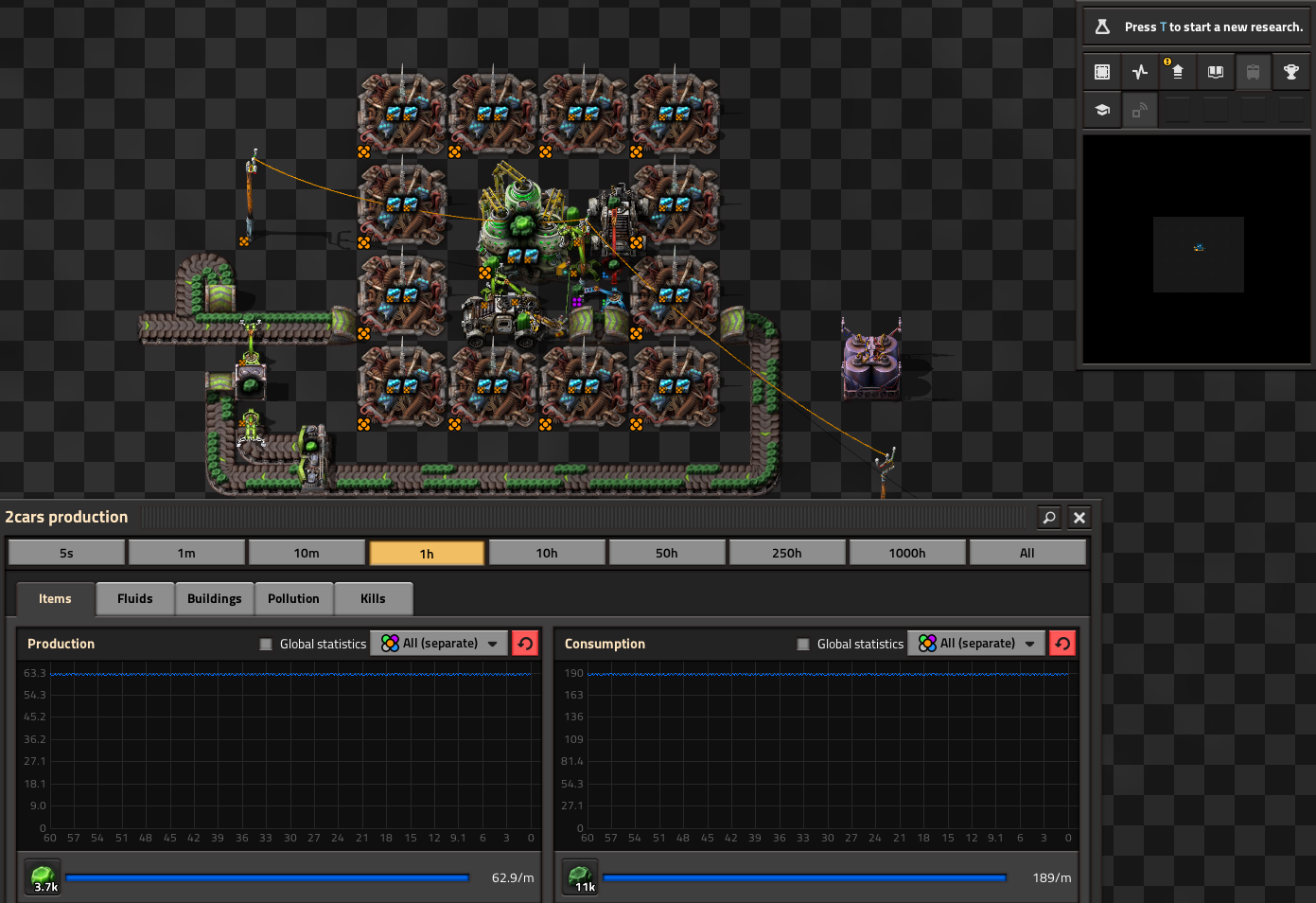This screenshot has height=903, width=1316.
Task: Select the 1000h time range button
Action: (906, 553)
